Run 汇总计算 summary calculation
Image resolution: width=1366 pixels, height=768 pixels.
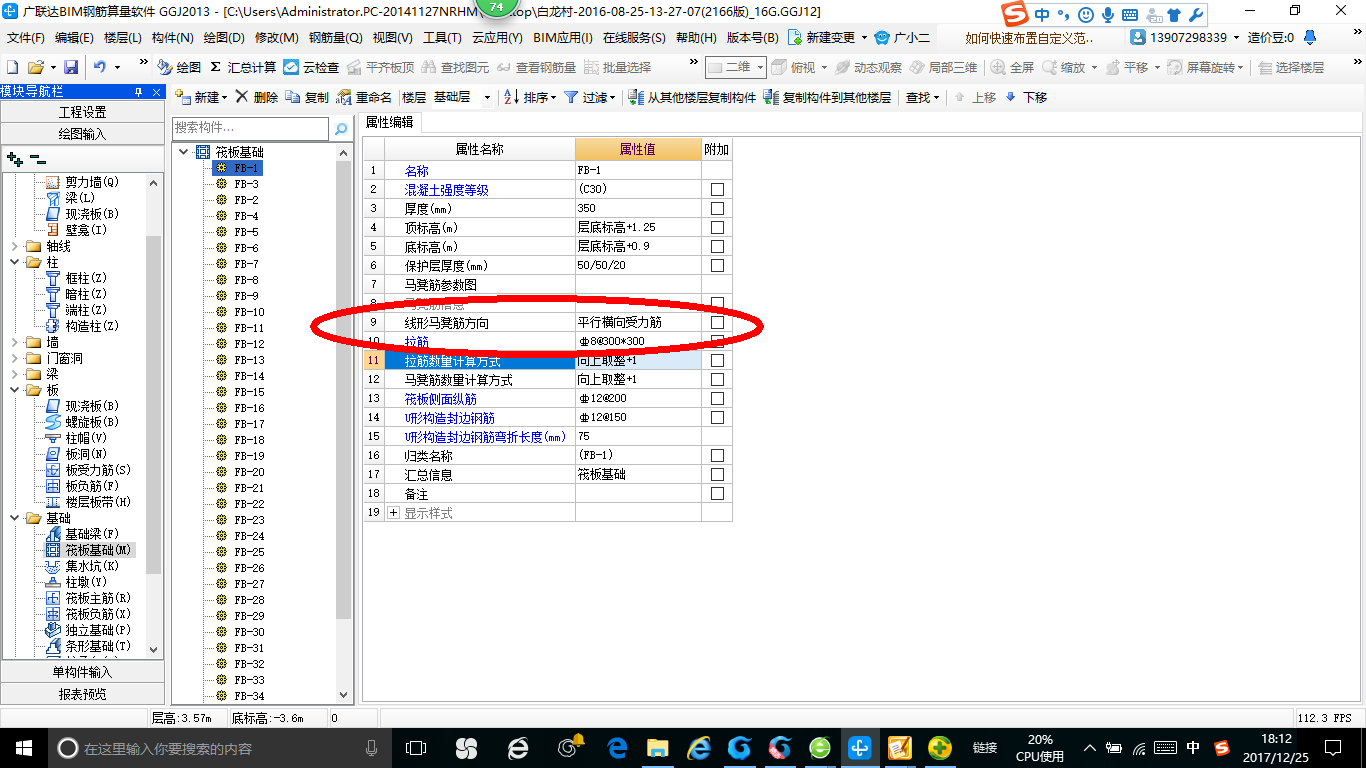[243, 67]
